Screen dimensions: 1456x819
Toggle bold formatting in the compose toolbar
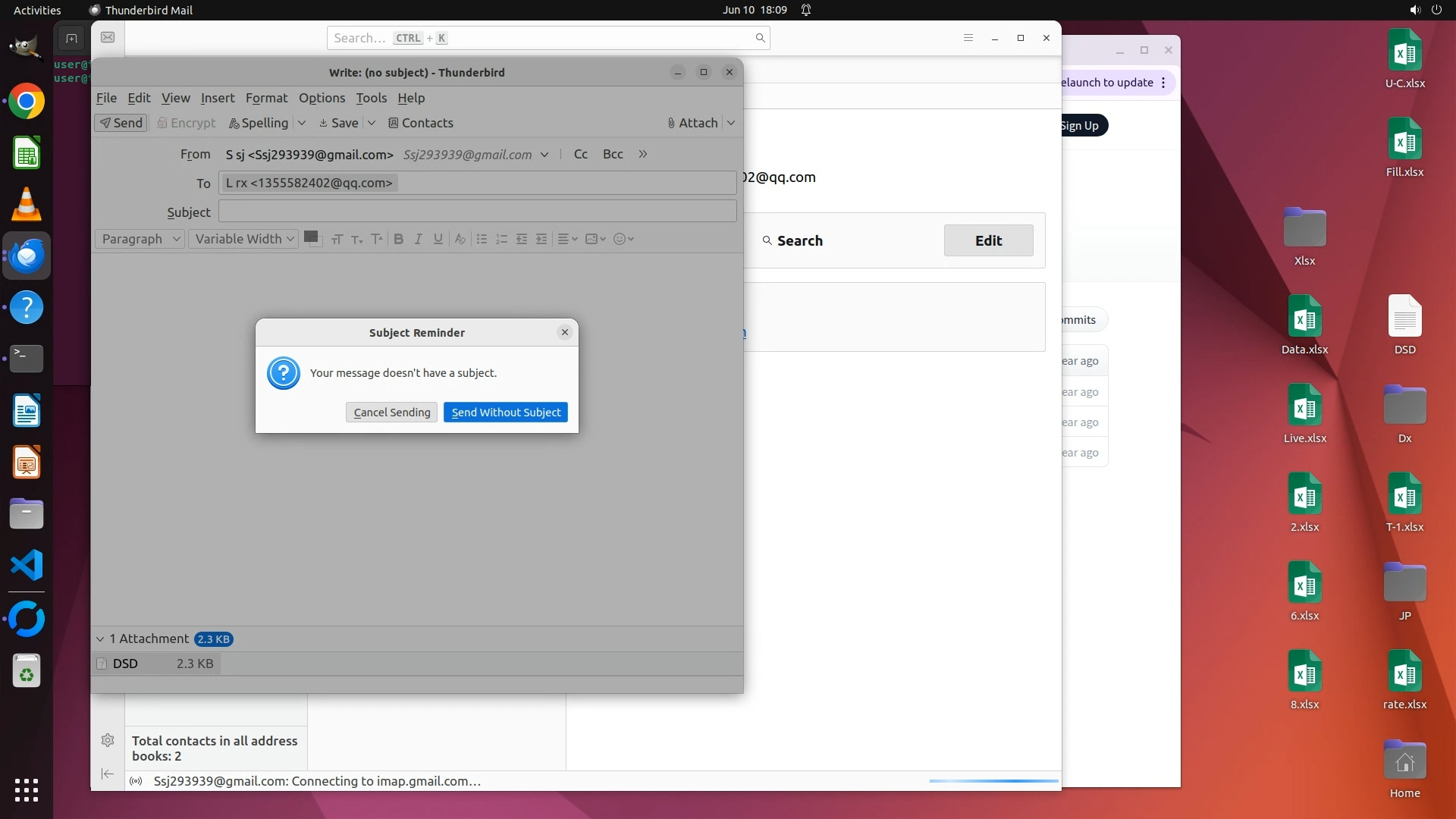(398, 239)
